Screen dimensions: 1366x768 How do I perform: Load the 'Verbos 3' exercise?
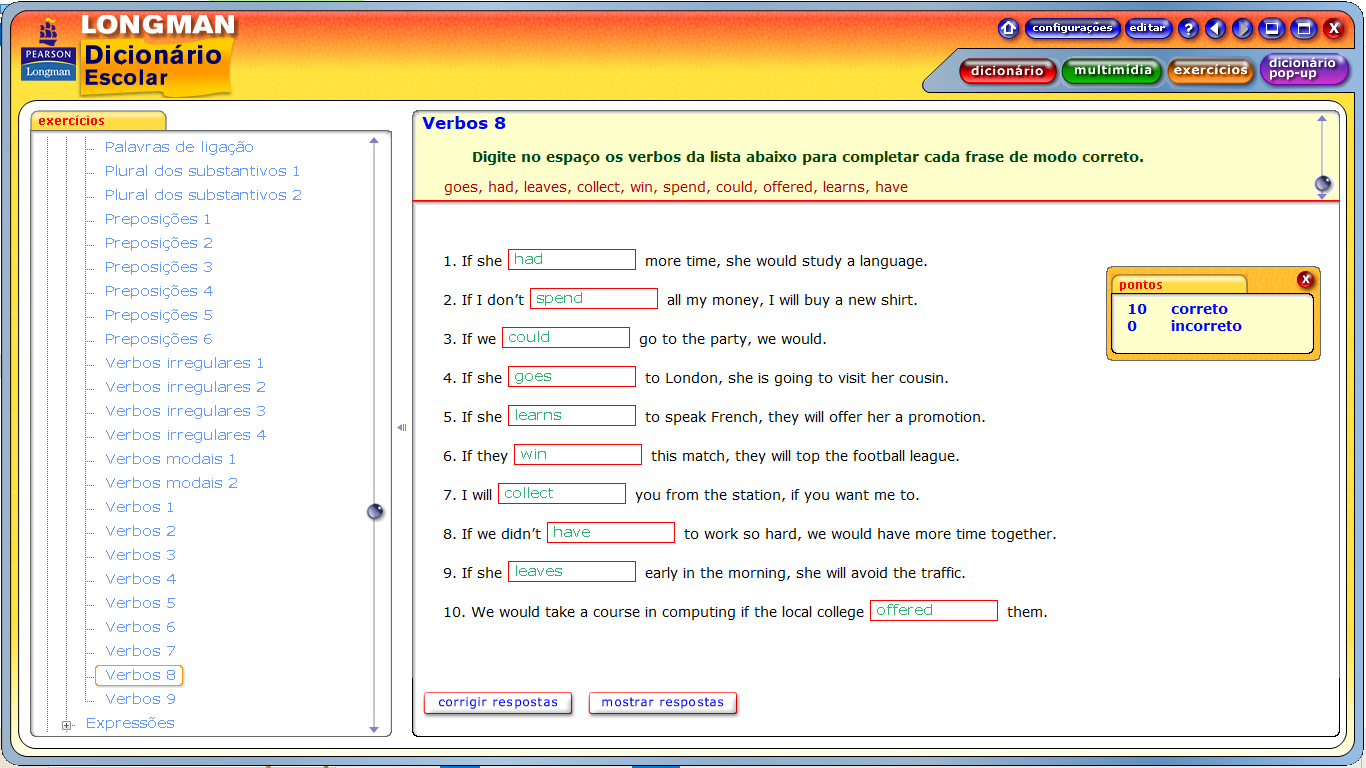(x=140, y=555)
